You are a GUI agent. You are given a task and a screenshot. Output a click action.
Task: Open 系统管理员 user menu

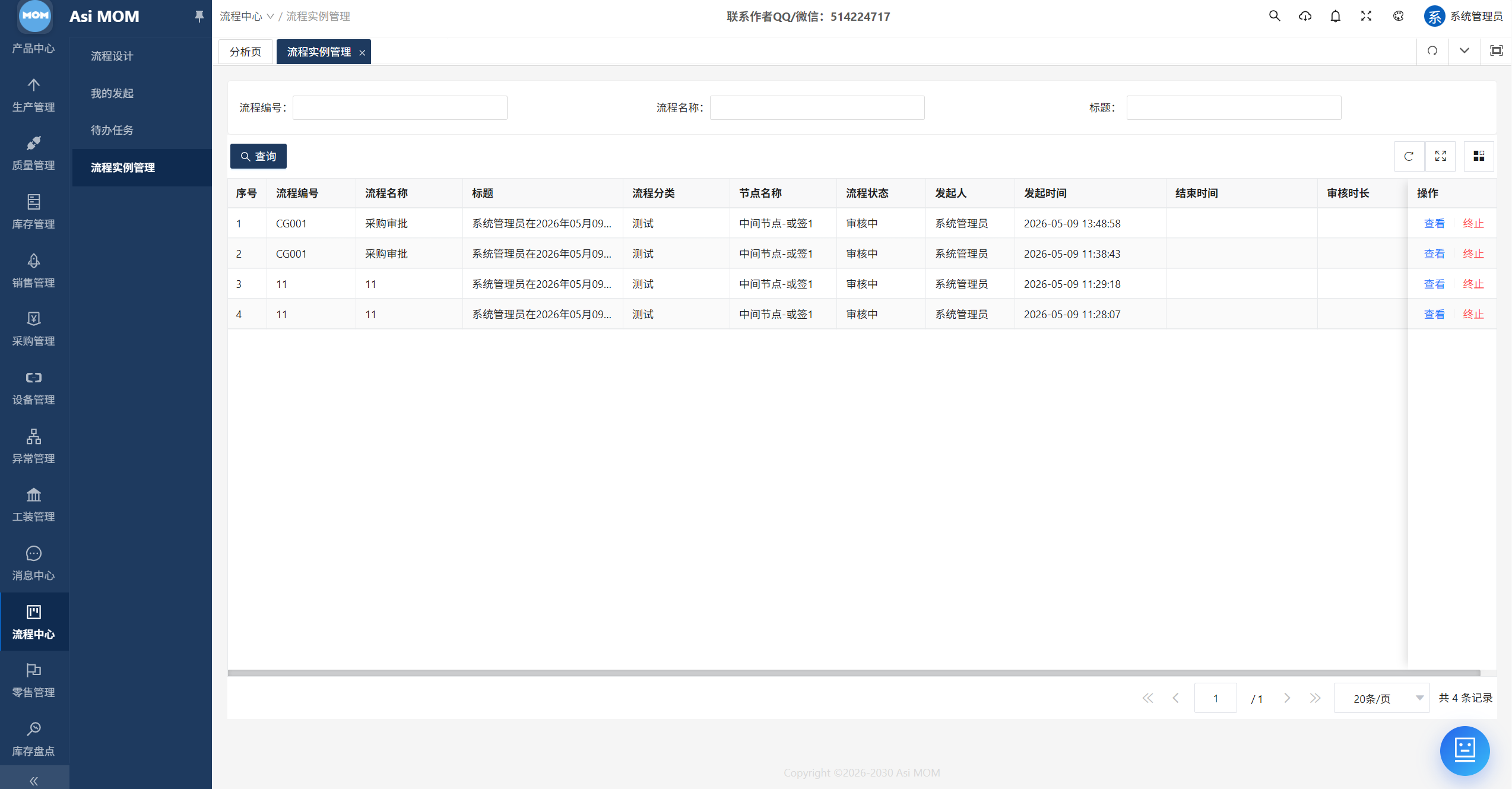pos(1463,16)
